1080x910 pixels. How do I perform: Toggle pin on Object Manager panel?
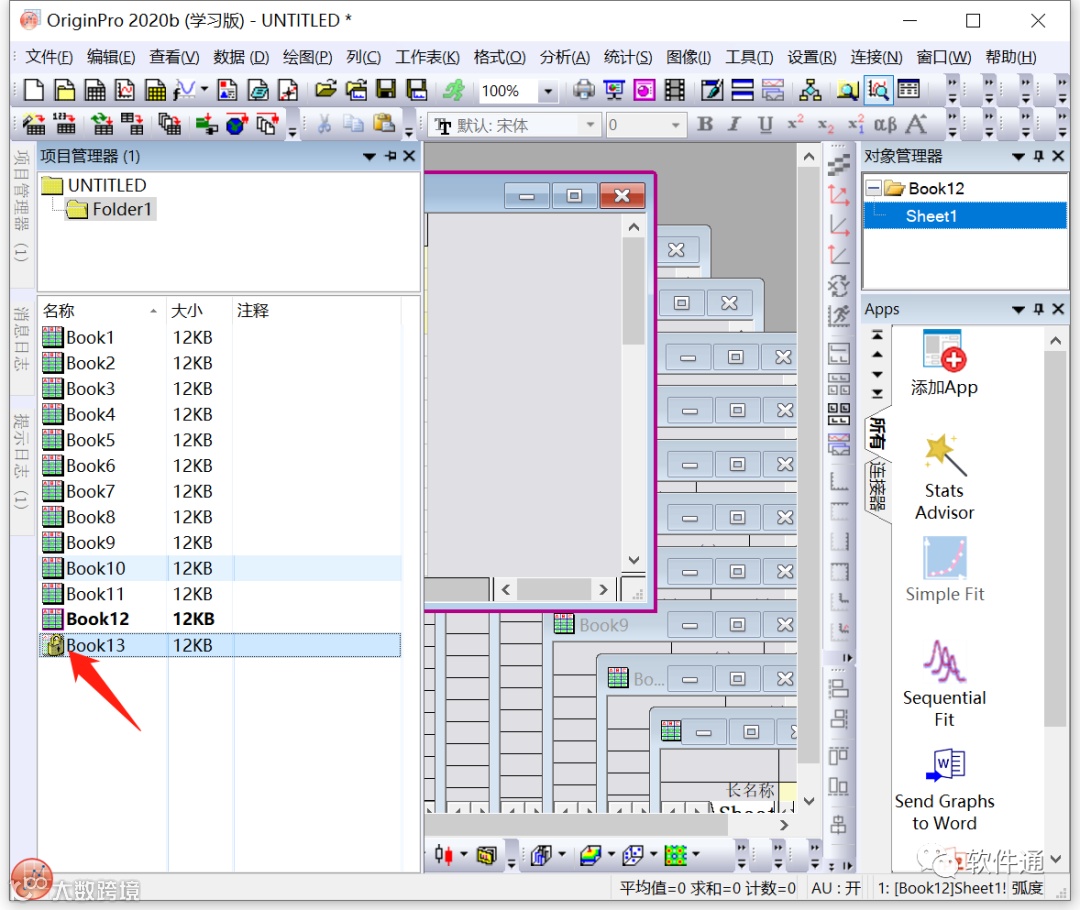point(1039,156)
